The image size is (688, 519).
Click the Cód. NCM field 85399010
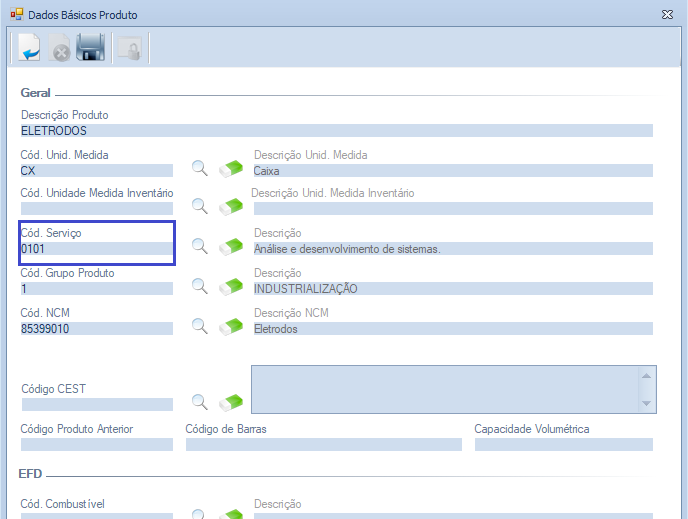pos(97,329)
